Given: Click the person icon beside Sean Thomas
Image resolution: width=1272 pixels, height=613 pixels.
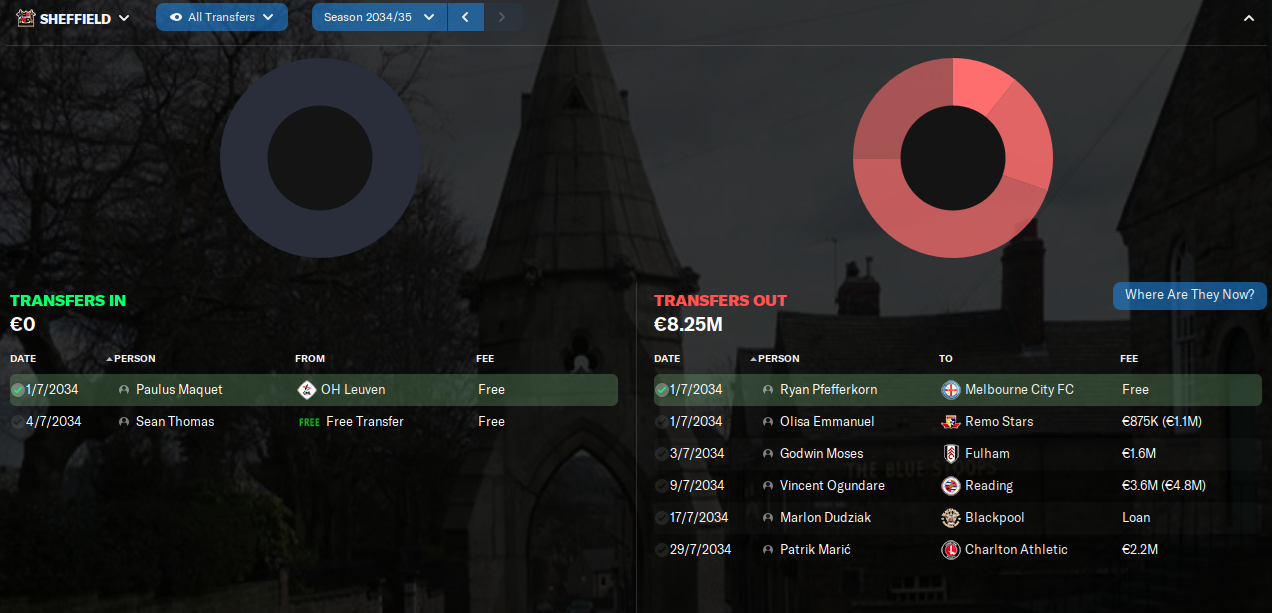Looking at the screenshot, I should click(124, 422).
